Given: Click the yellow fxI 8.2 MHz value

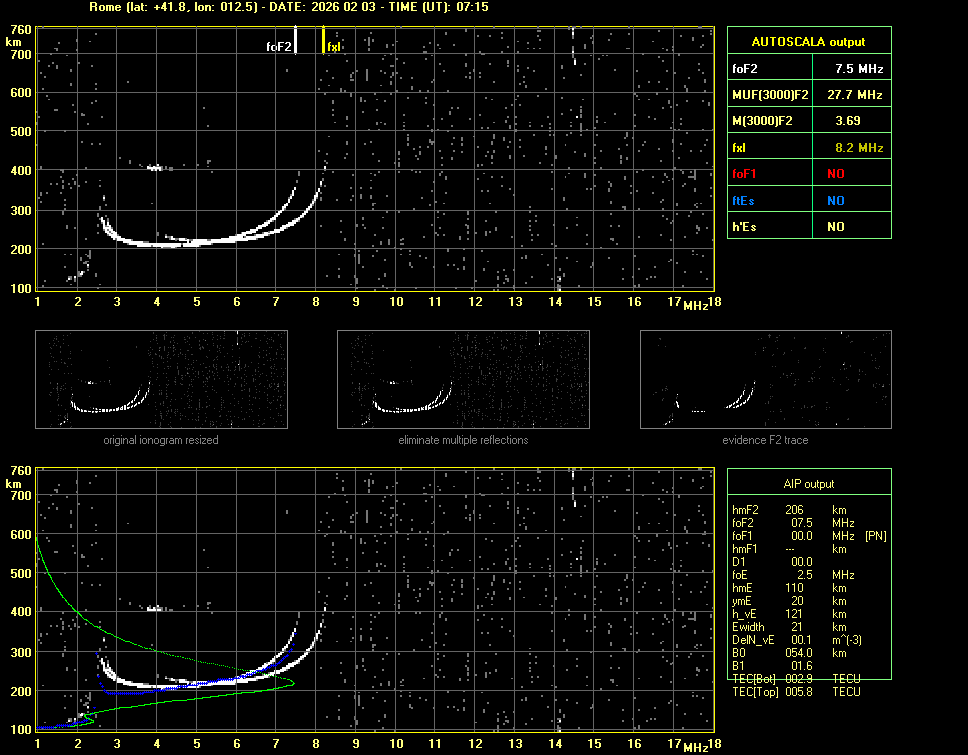Looking at the screenshot, I should coord(859,148).
